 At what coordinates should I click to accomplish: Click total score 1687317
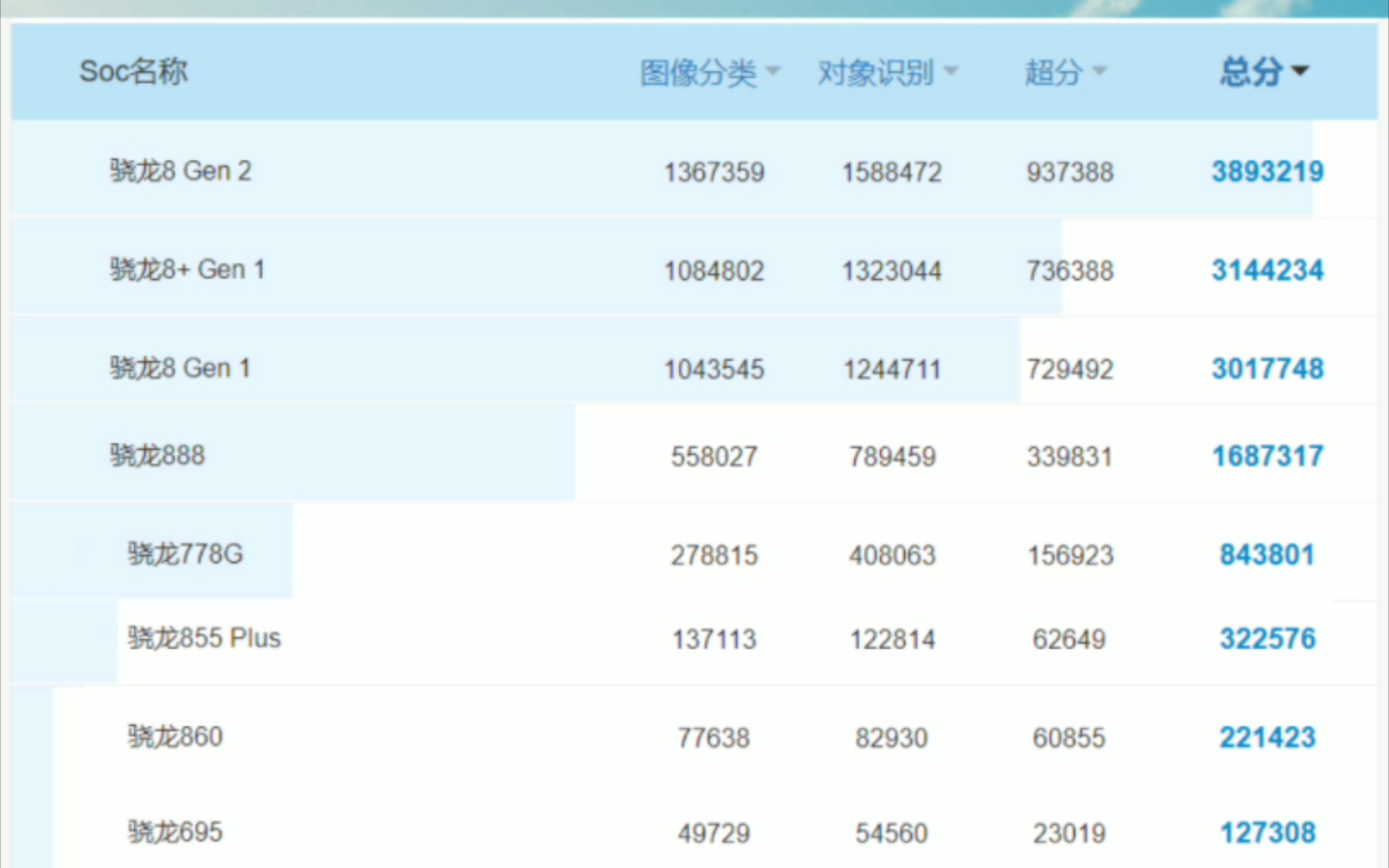[1268, 457]
